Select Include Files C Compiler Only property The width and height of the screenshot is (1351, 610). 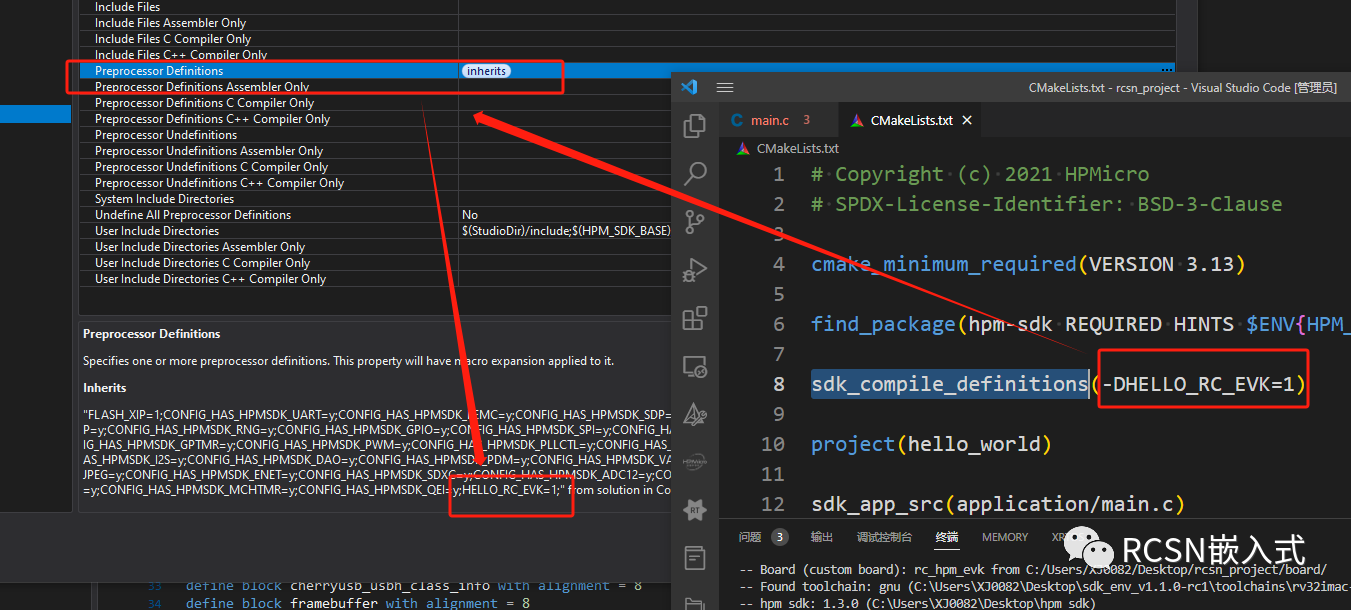tap(626, 39)
